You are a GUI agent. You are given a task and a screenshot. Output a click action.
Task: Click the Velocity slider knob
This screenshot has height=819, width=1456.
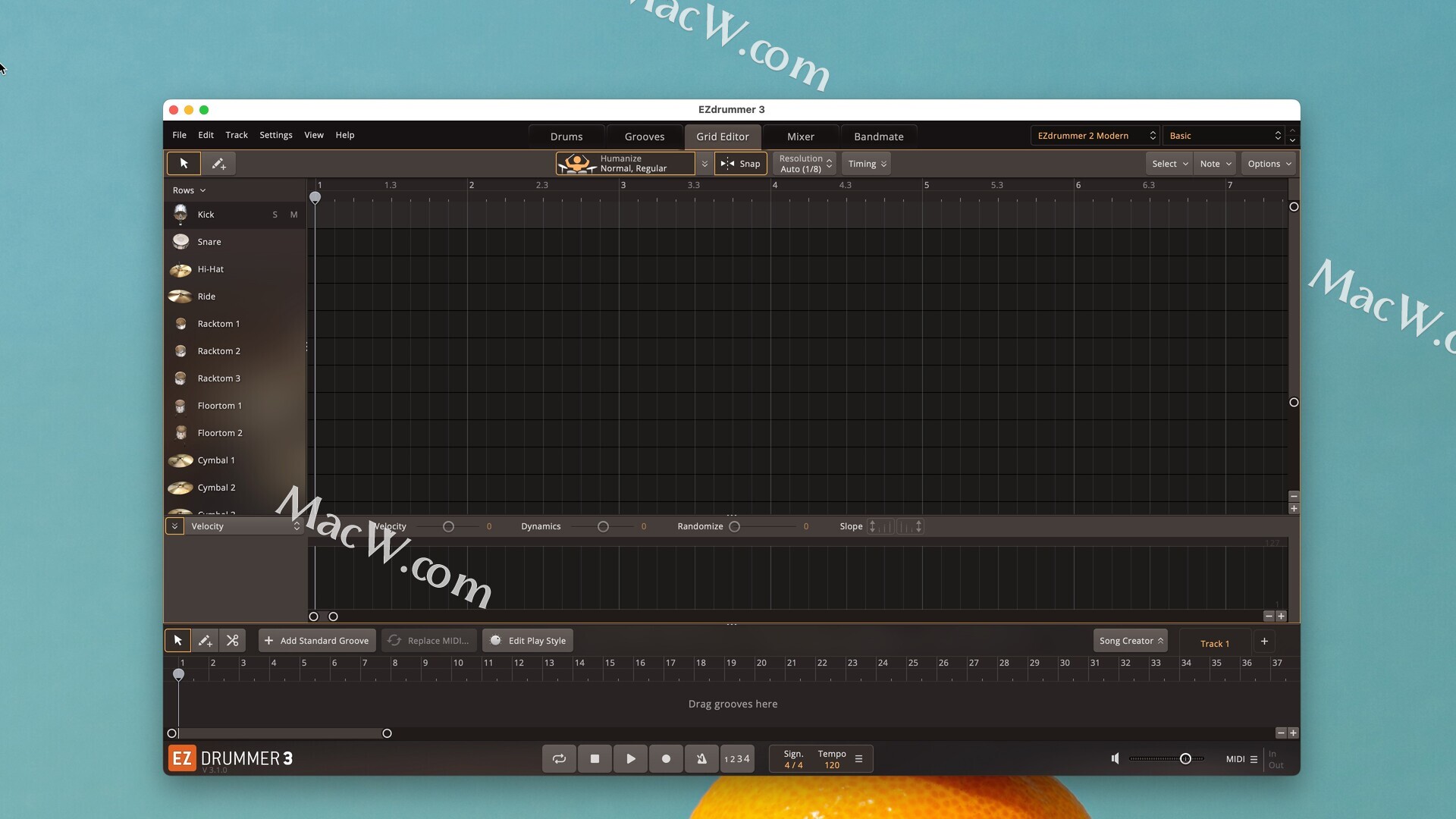[448, 526]
